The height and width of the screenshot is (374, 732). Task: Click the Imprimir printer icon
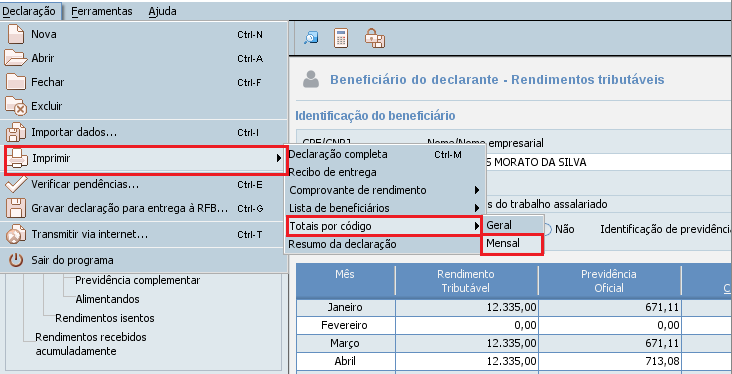point(17,158)
